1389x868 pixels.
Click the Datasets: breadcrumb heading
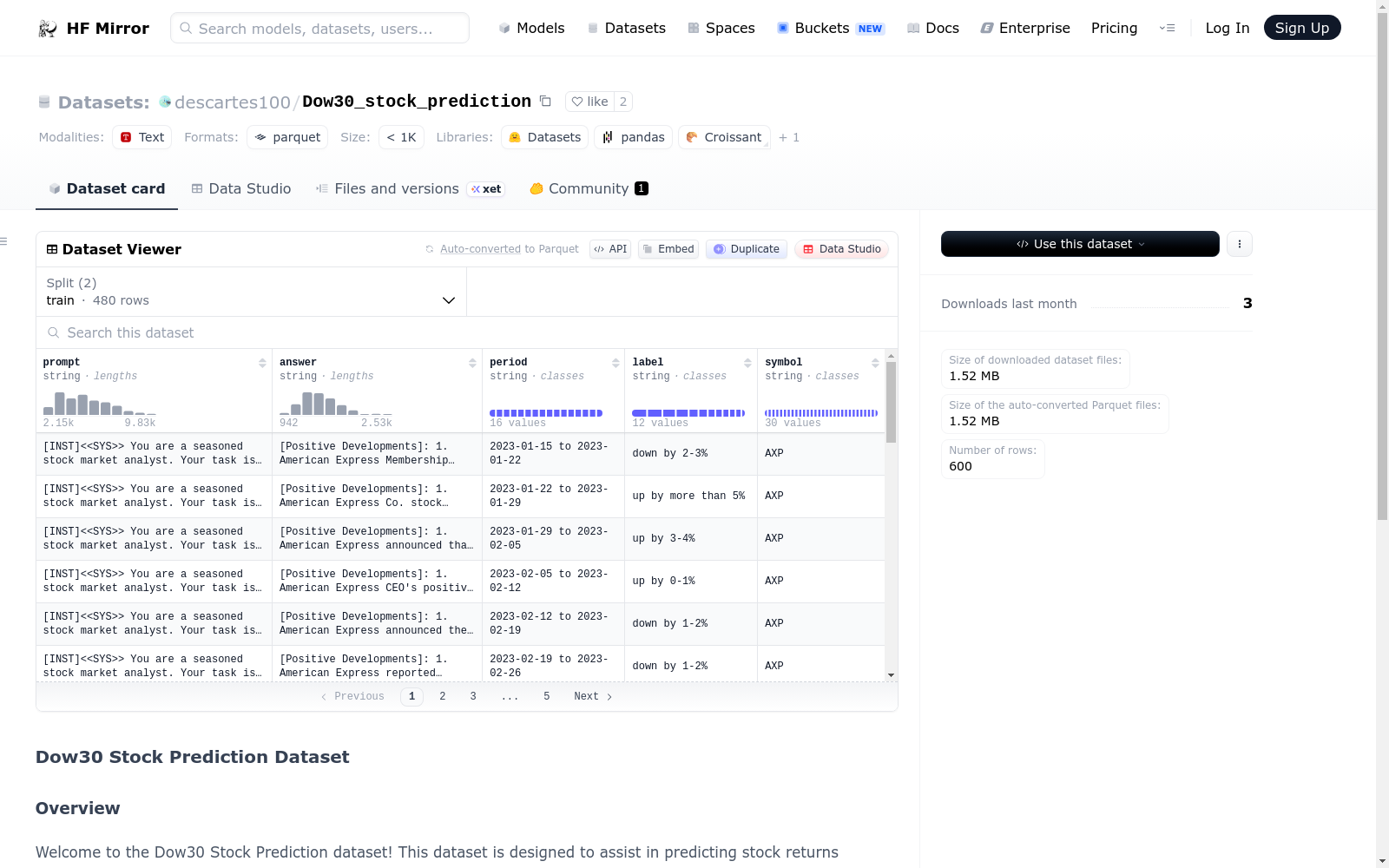click(x=104, y=102)
